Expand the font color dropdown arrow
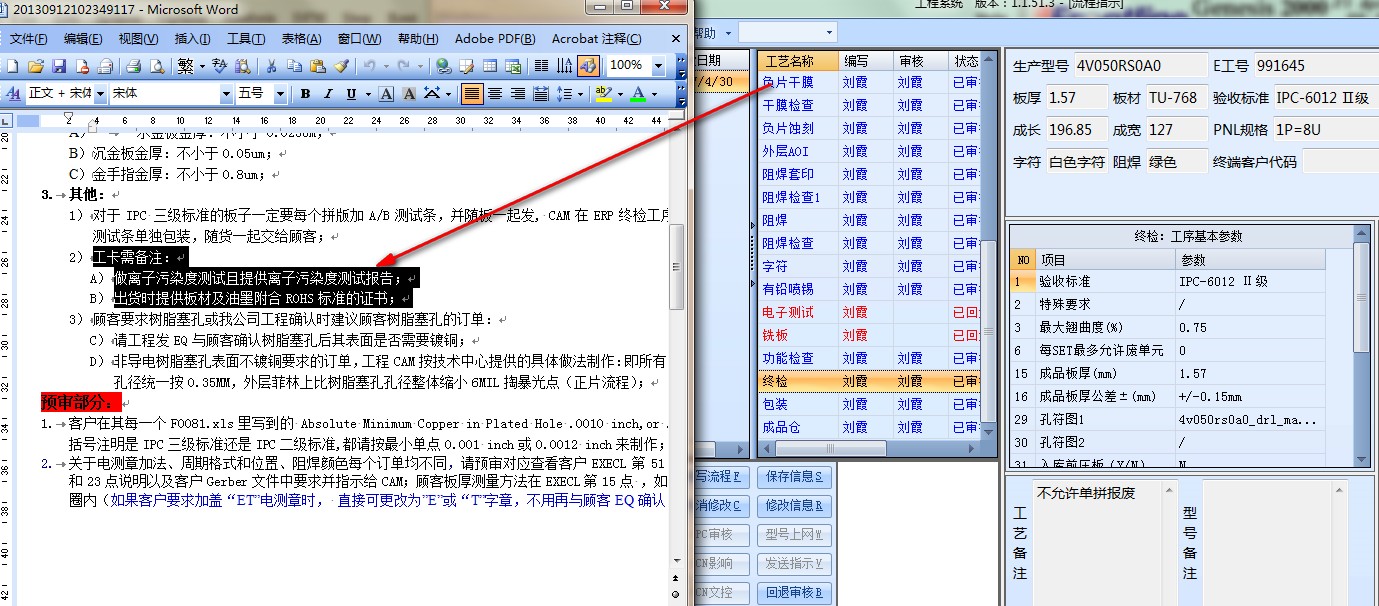 click(654, 94)
